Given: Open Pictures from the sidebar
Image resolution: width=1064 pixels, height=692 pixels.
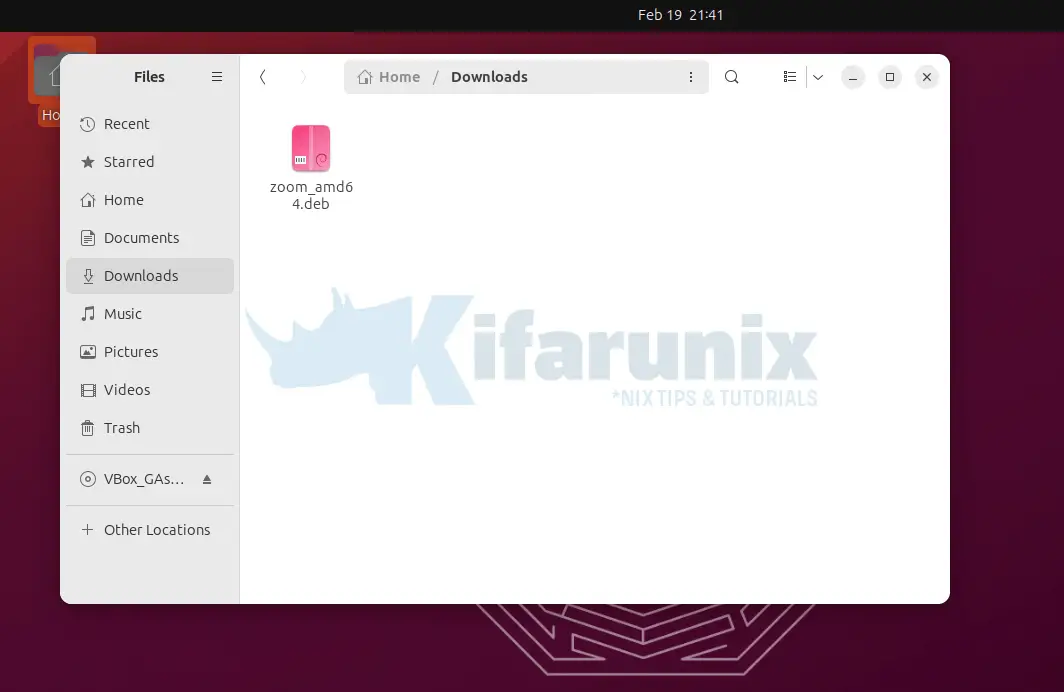Looking at the screenshot, I should click(130, 352).
